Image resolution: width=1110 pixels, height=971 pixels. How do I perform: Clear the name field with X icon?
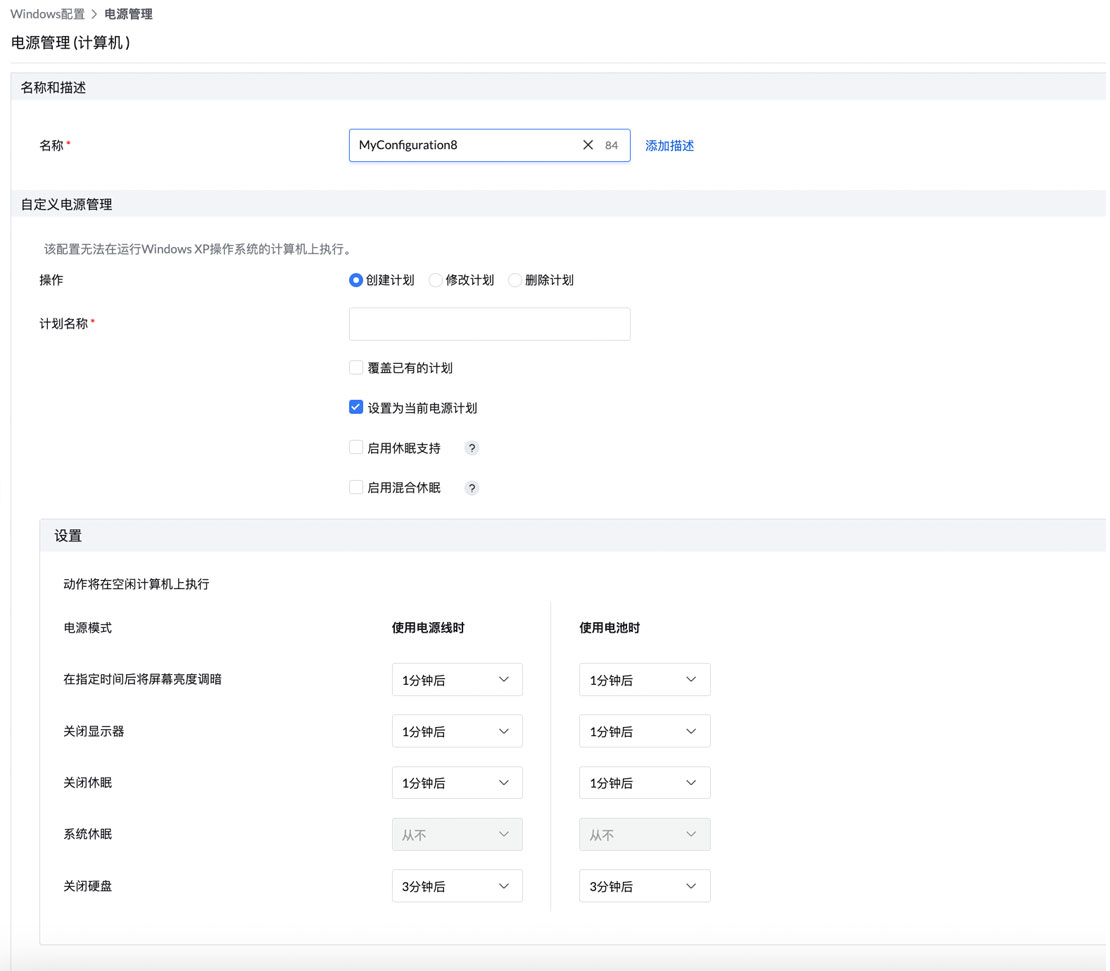coord(588,145)
